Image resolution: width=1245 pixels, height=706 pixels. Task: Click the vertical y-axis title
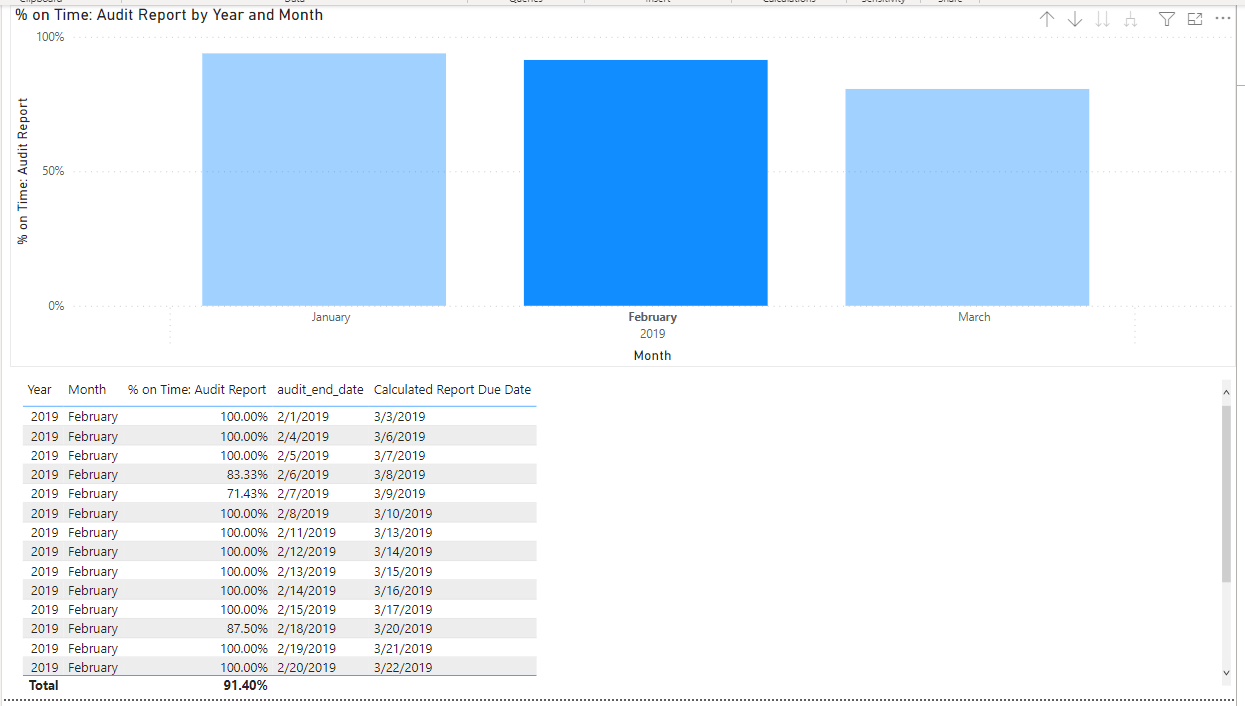click(x=23, y=171)
